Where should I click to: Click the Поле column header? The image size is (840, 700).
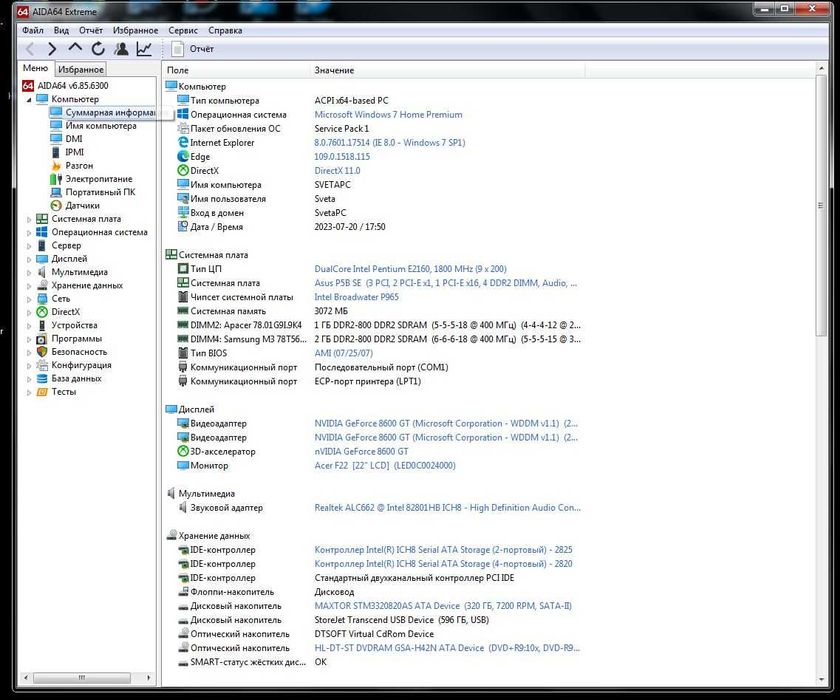tap(236, 70)
